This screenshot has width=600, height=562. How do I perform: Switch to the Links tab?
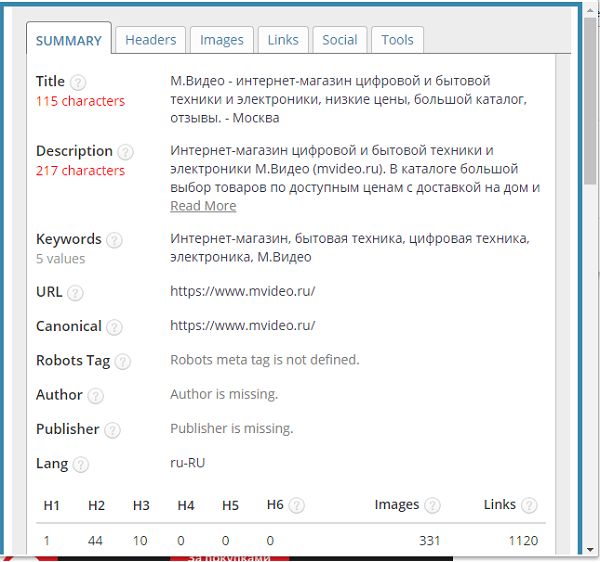[283, 40]
